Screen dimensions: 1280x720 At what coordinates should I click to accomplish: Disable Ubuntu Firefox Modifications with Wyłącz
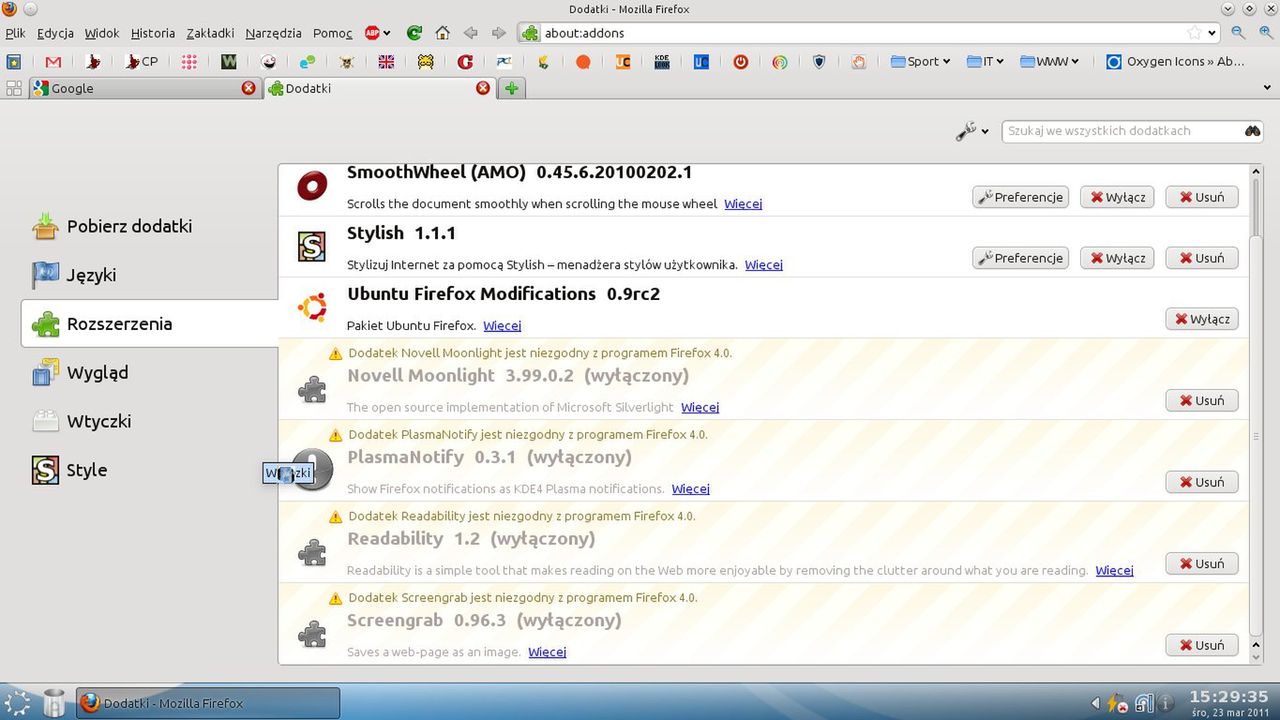[1202, 319]
